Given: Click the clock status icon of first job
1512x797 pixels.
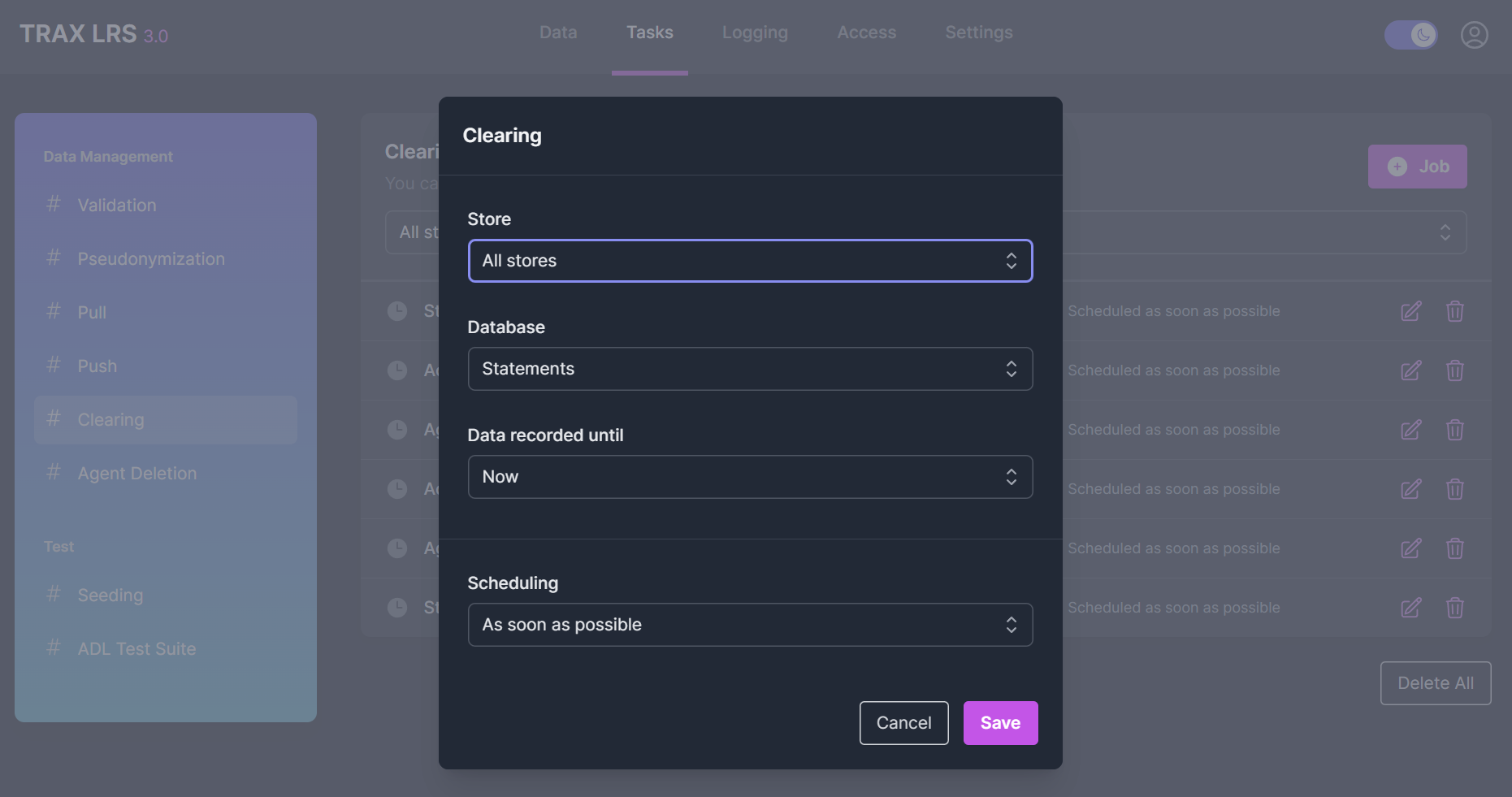Looking at the screenshot, I should (x=397, y=311).
